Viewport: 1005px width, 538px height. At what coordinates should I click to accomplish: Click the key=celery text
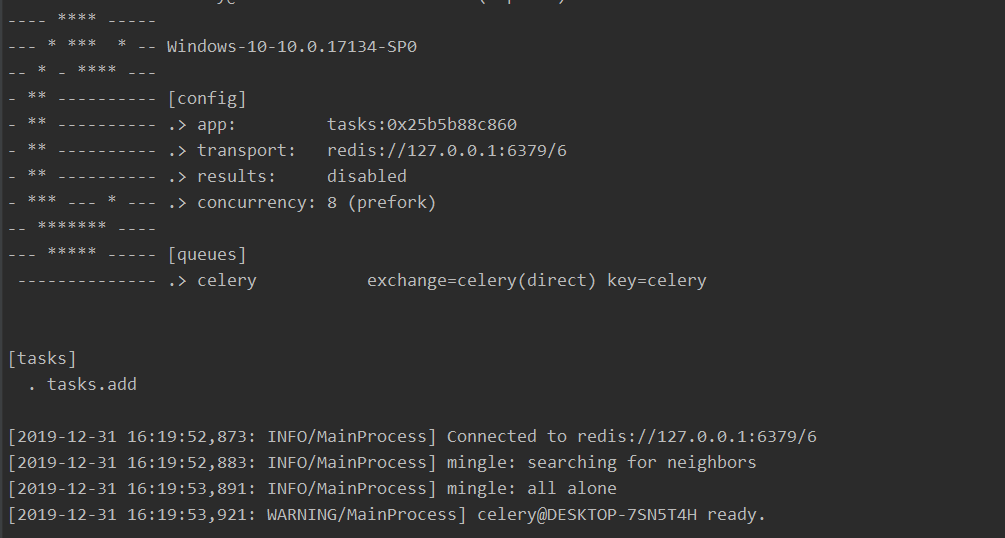pos(656,281)
